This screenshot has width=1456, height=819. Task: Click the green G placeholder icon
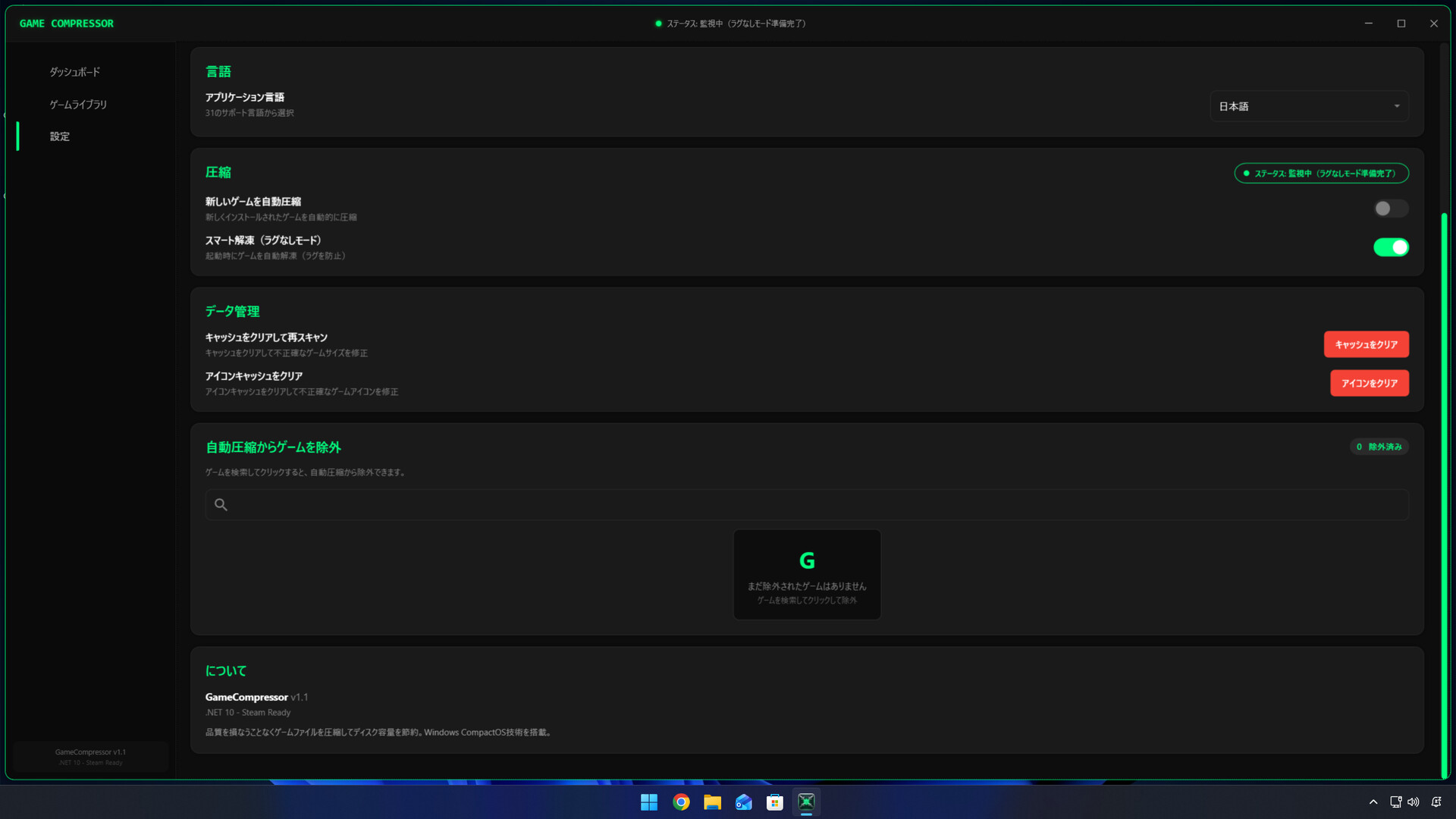pyautogui.click(x=807, y=560)
